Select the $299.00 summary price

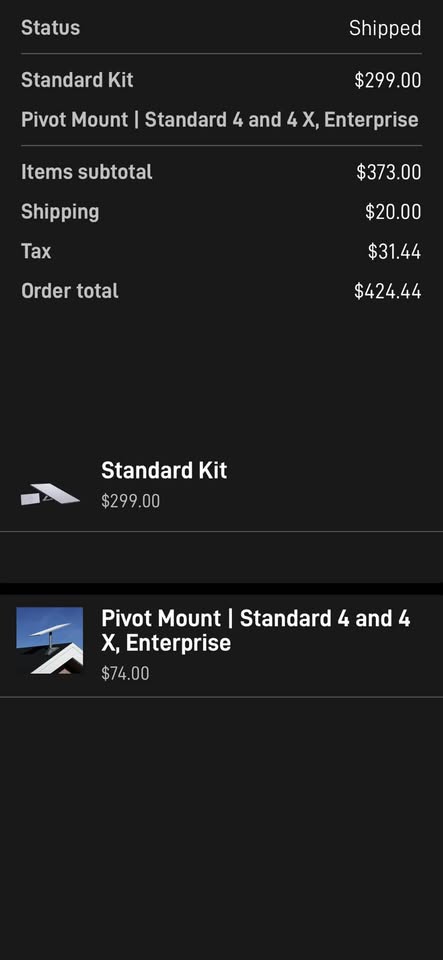tap(387, 80)
